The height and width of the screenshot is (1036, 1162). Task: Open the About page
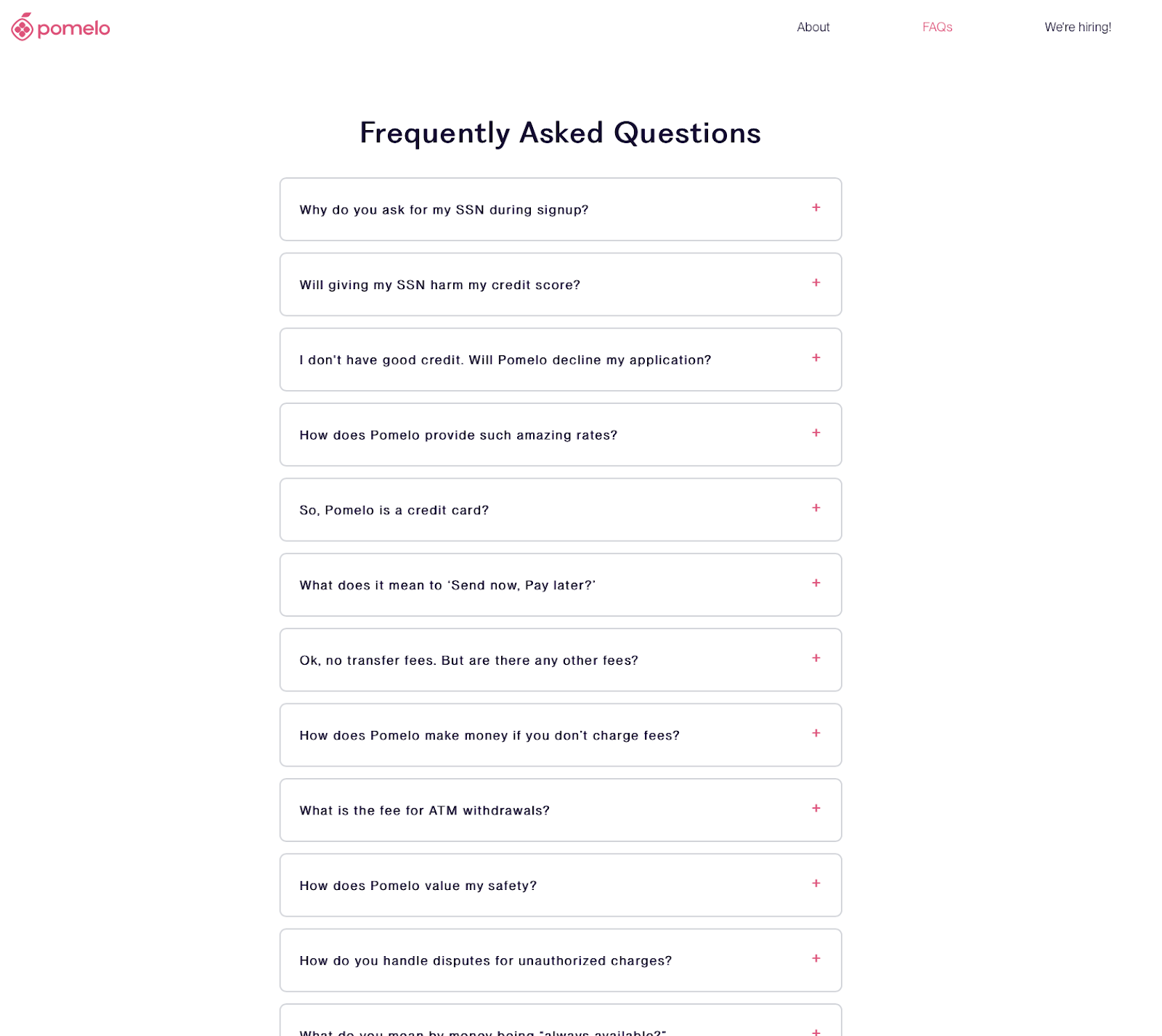(x=813, y=27)
